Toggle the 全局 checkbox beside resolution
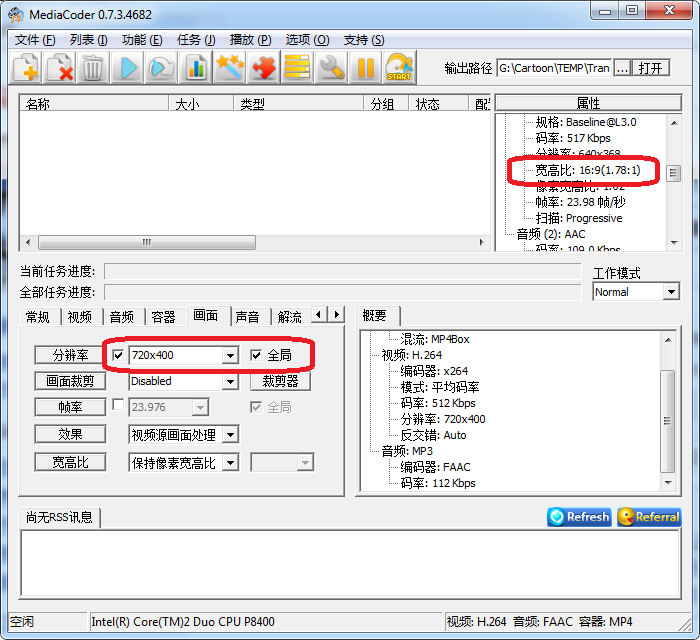This screenshot has width=700, height=640. point(256,355)
